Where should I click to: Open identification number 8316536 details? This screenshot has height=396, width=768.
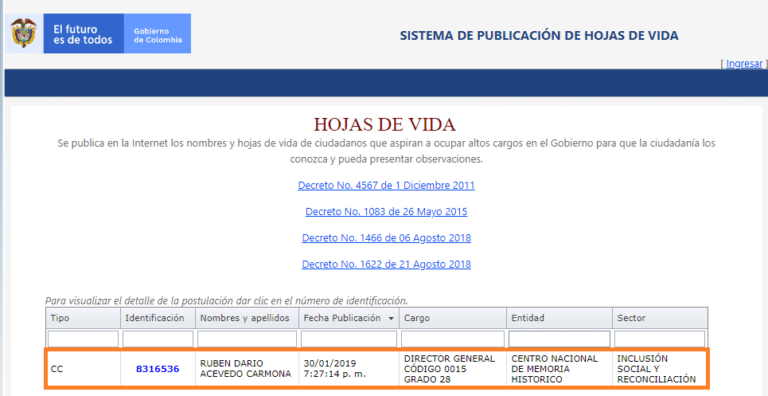point(157,369)
